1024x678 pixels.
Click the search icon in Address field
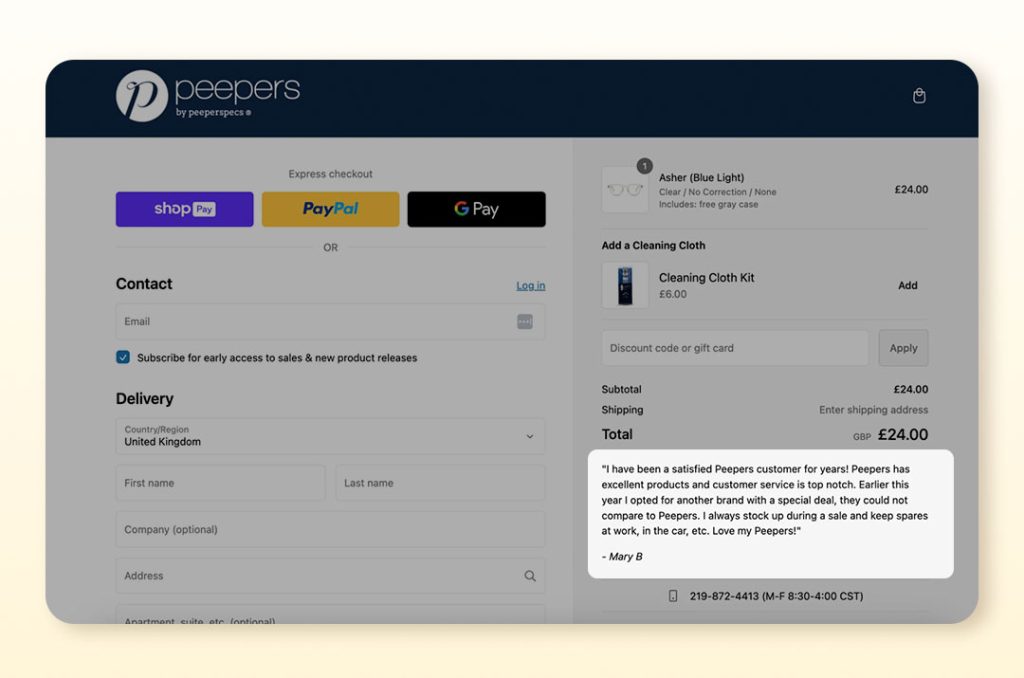530,576
